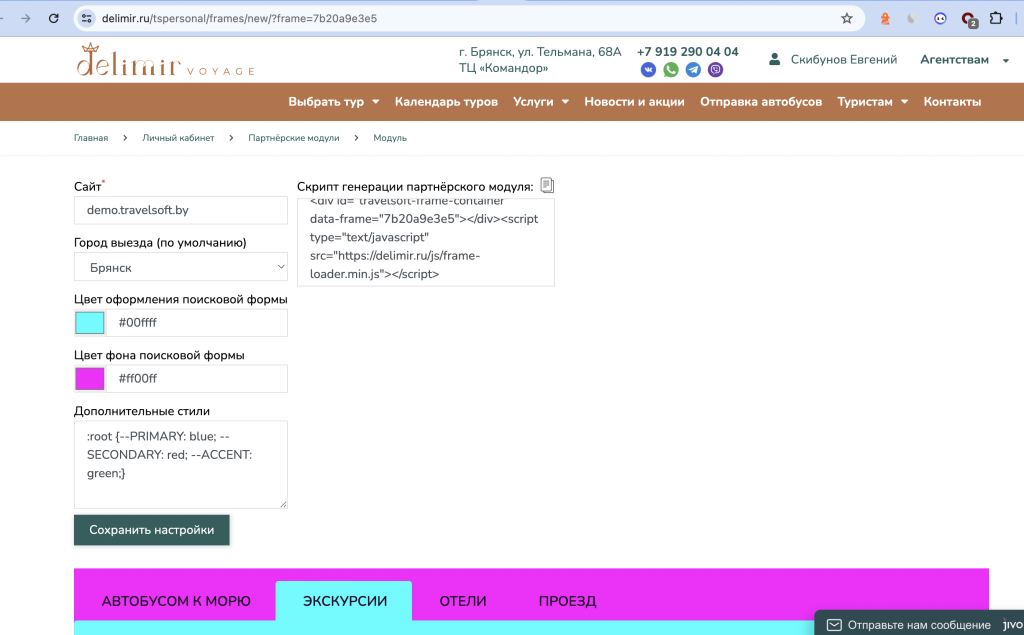Focus the Сайт input field

[x=181, y=210]
